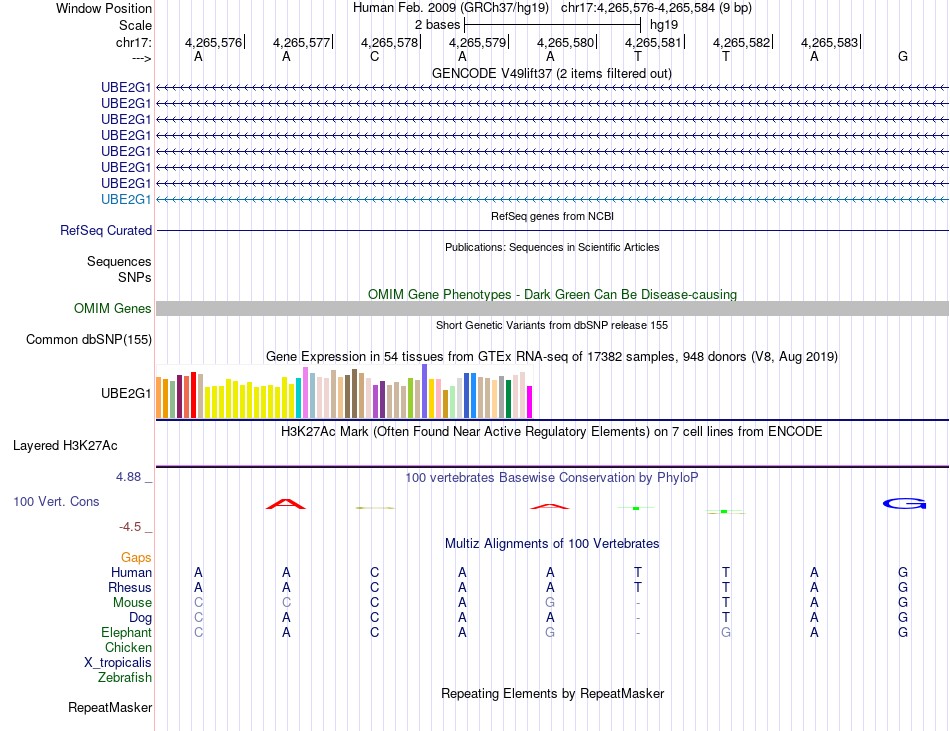Select the Rhesus species label
The width and height of the screenshot is (950, 731).
(130, 587)
